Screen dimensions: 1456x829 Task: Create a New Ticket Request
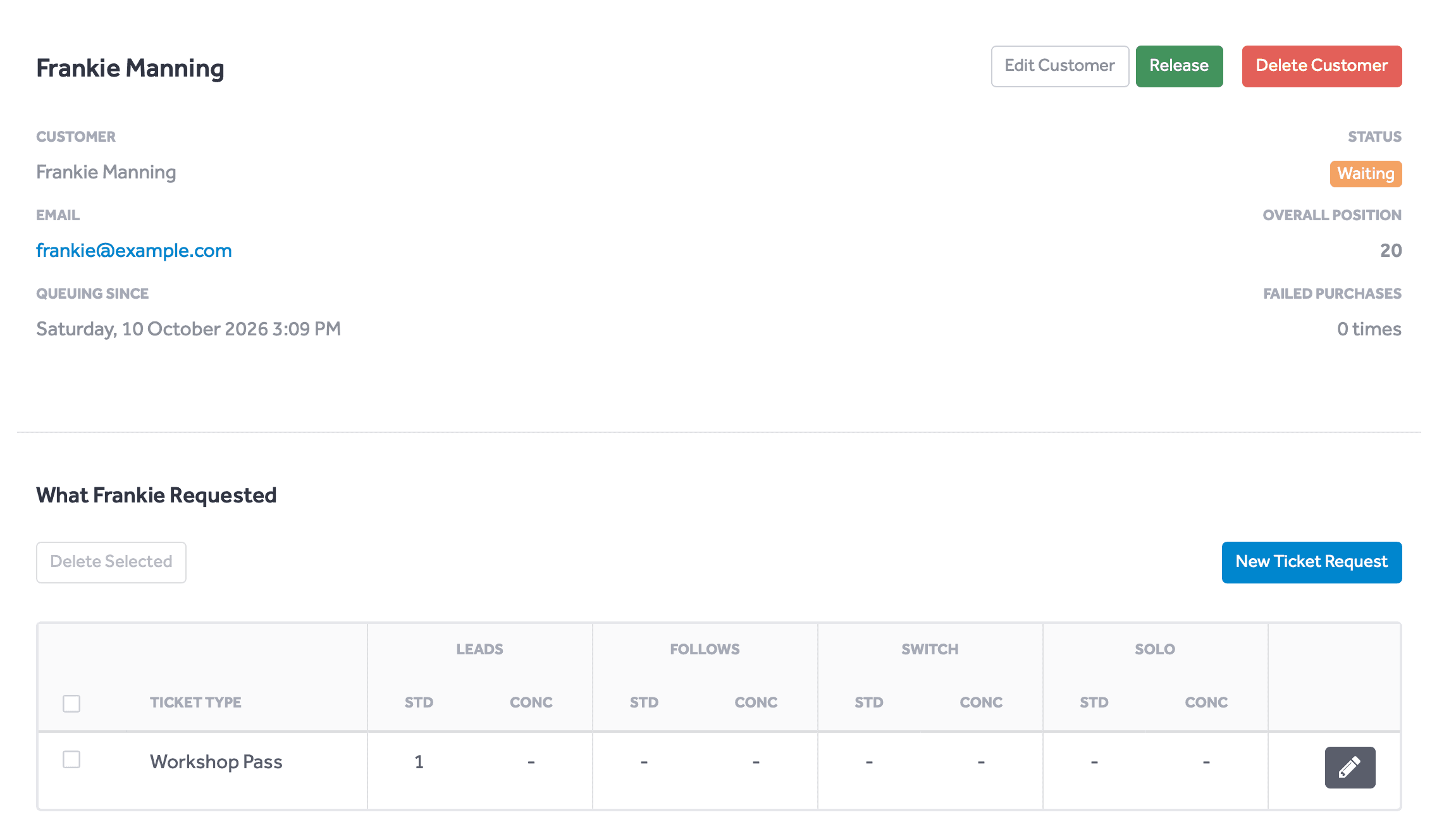(1311, 562)
